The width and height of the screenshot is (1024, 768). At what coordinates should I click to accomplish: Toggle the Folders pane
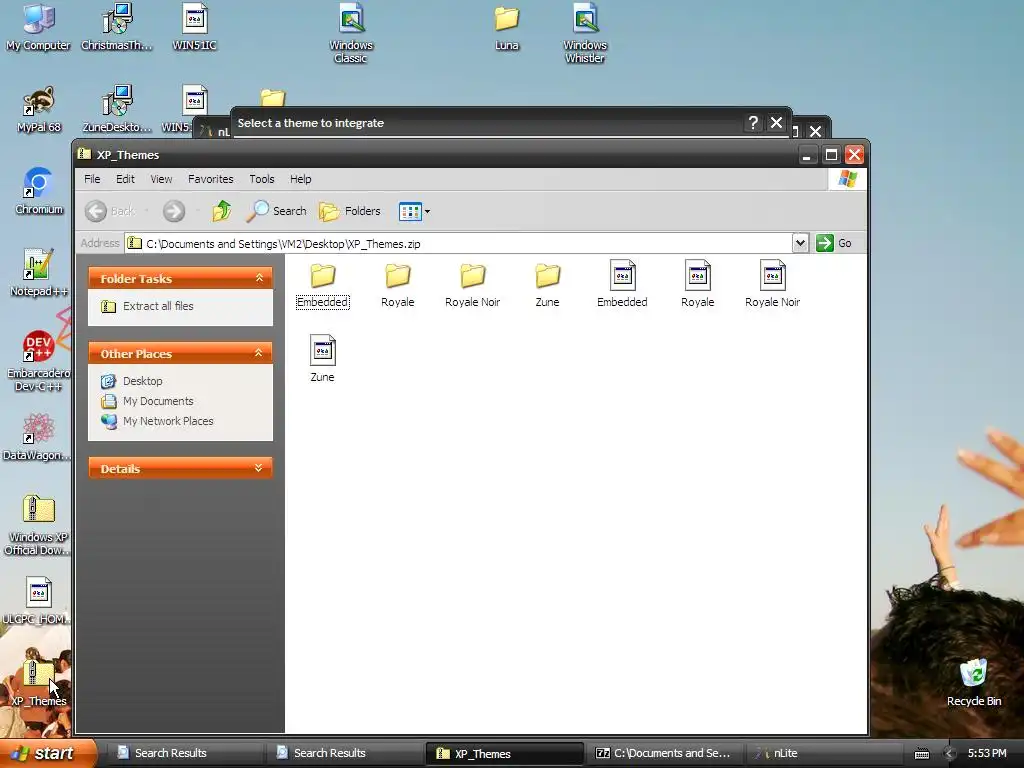point(349,211)
